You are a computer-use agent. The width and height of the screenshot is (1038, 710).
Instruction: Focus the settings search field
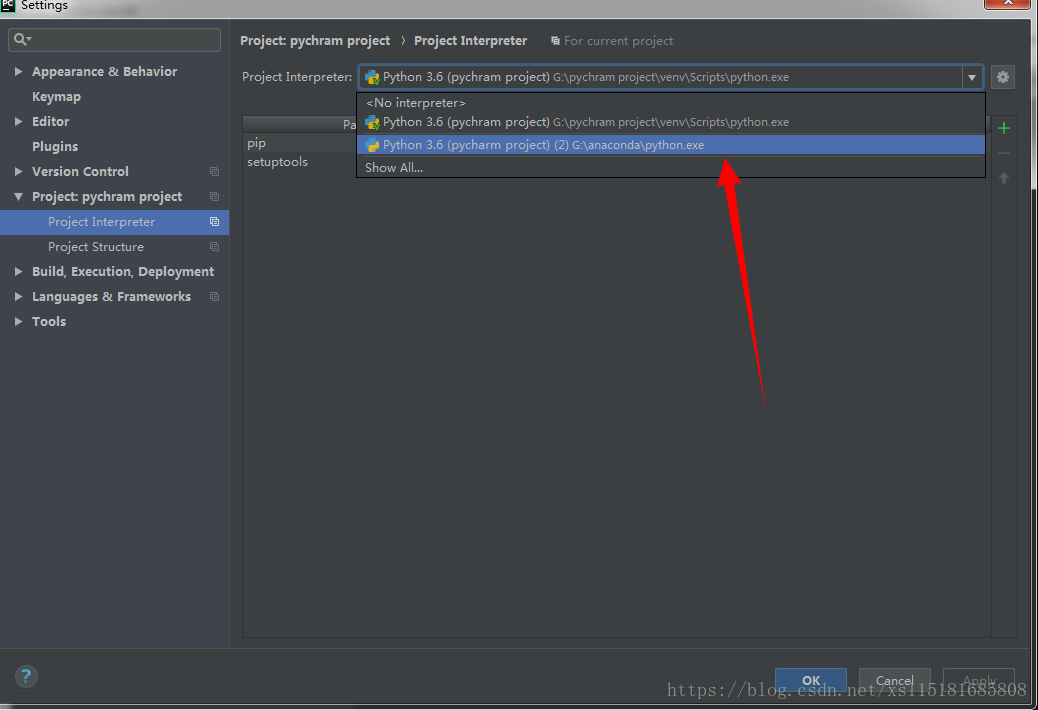coord(124,40)
